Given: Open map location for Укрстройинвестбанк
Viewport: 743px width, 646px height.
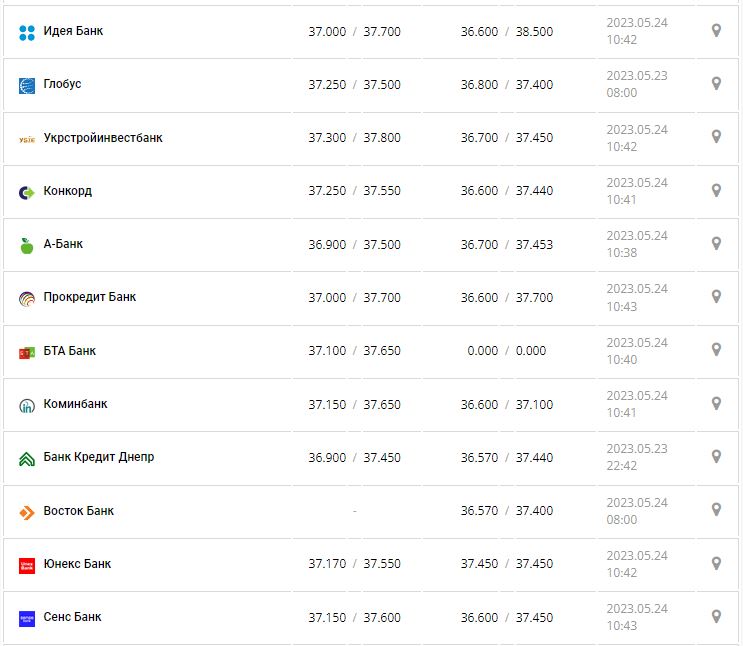Looking at the screenshot, I should pyautogui.click(x=716, y=136).
